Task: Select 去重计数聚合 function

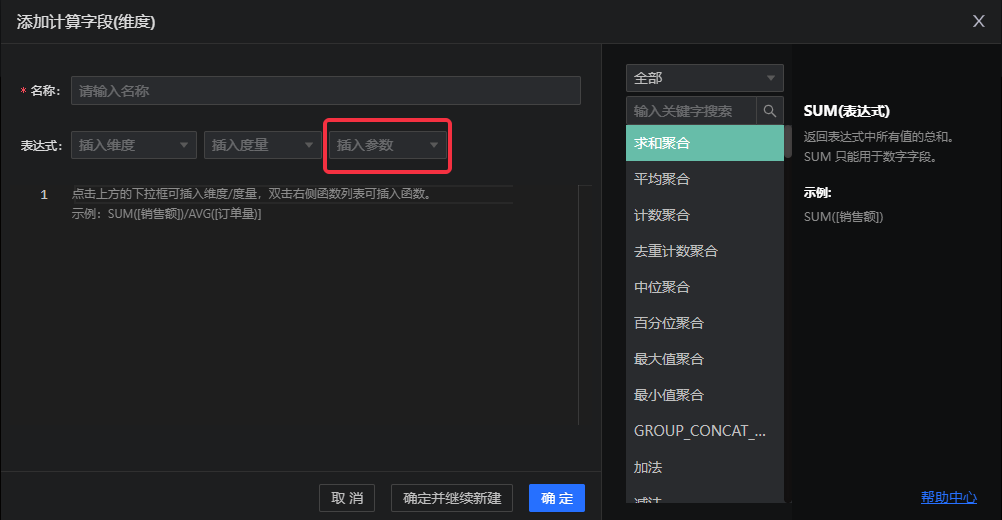Action: pos(704,251)
